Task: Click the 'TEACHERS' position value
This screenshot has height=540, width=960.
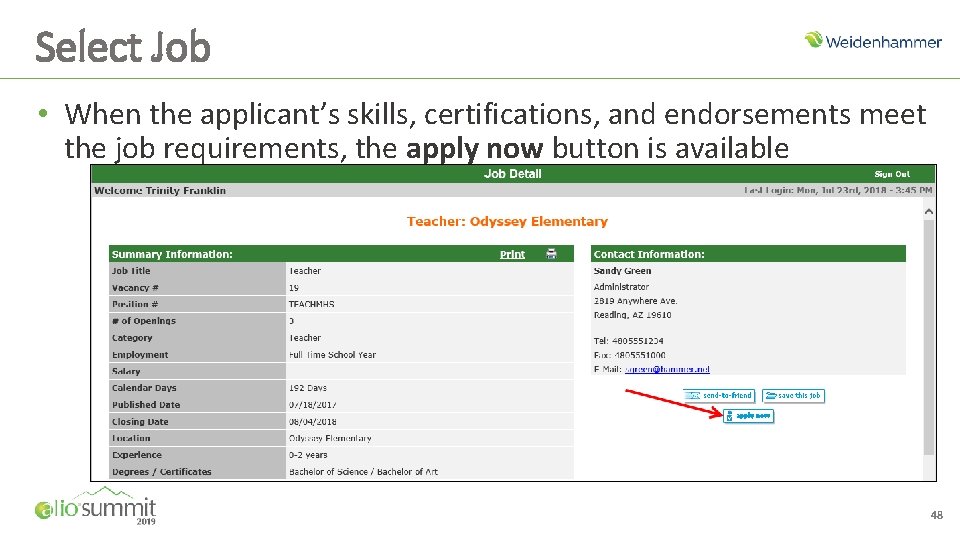Action: tap(311, 304)
